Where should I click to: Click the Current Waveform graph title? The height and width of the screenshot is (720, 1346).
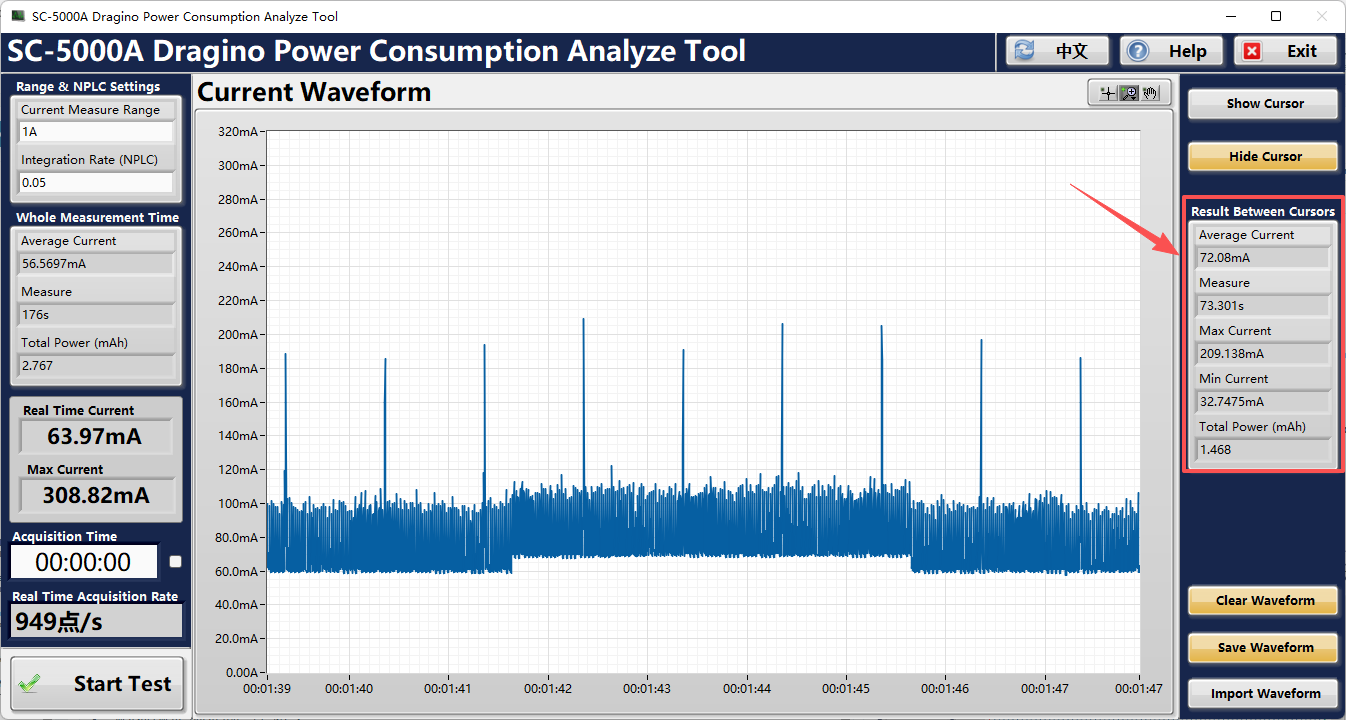(314, 92)
